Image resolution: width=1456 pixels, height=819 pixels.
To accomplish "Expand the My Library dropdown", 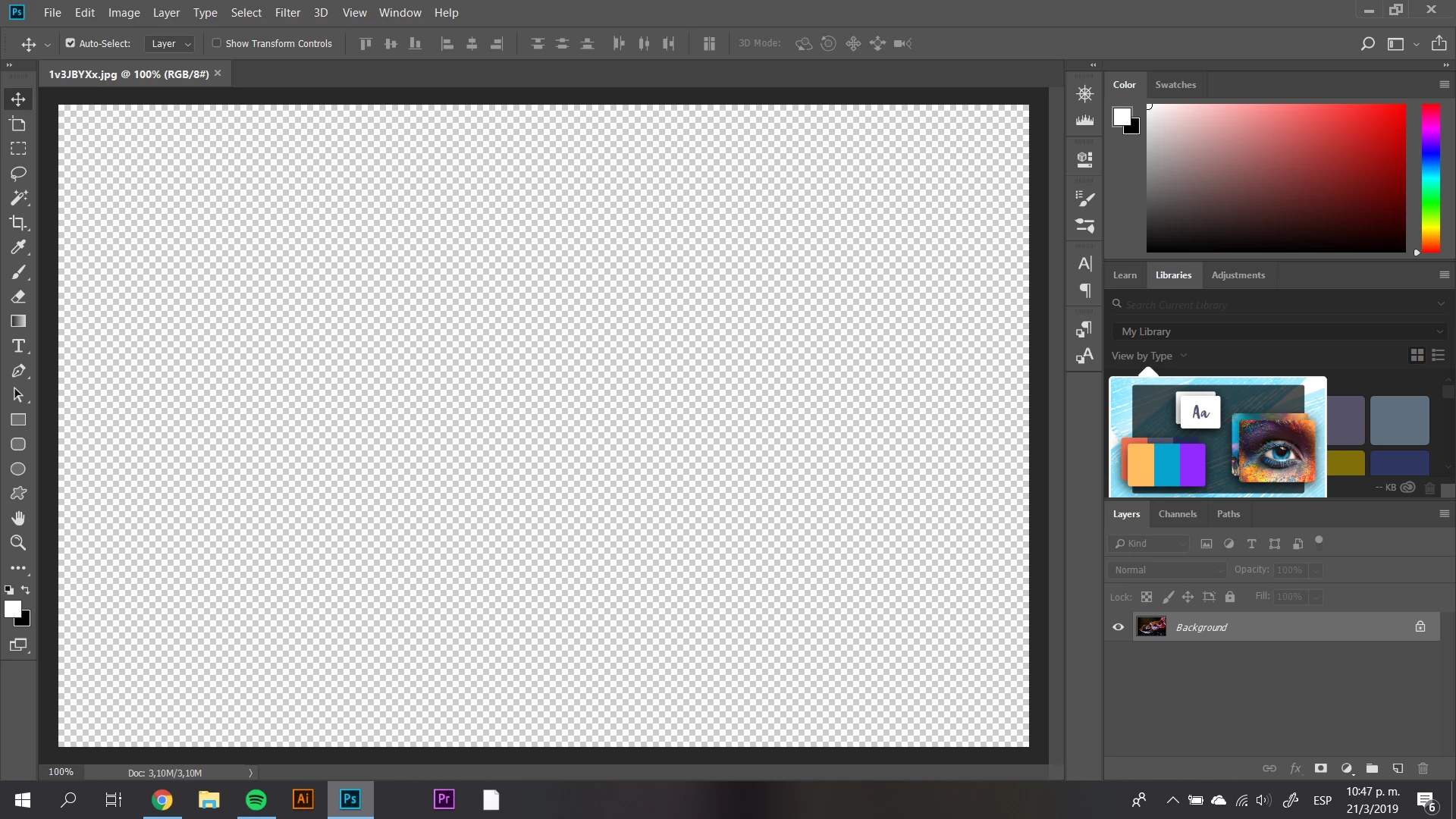I will [1279, 331].
